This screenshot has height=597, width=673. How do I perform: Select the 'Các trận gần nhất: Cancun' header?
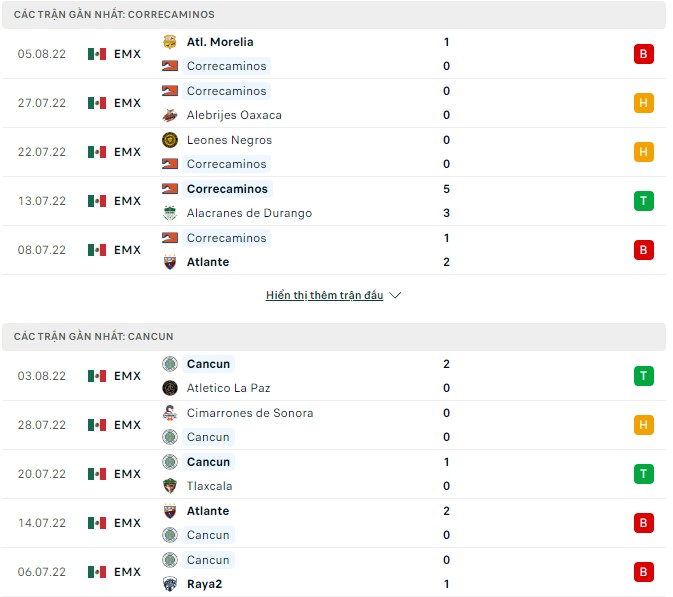pyautogui.click(x=94, y=337)
